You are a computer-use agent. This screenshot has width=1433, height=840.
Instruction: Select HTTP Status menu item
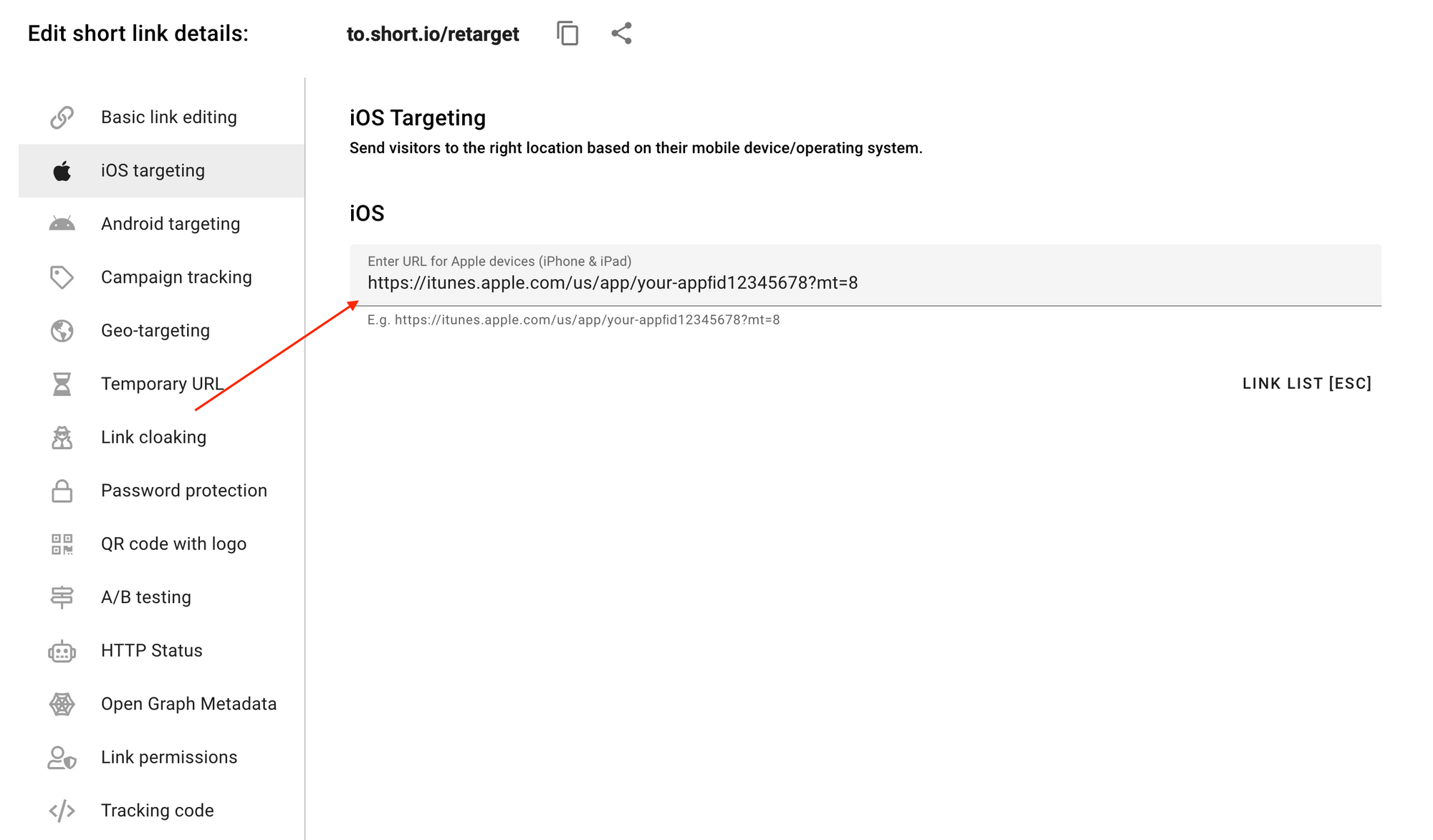(151, 650)
